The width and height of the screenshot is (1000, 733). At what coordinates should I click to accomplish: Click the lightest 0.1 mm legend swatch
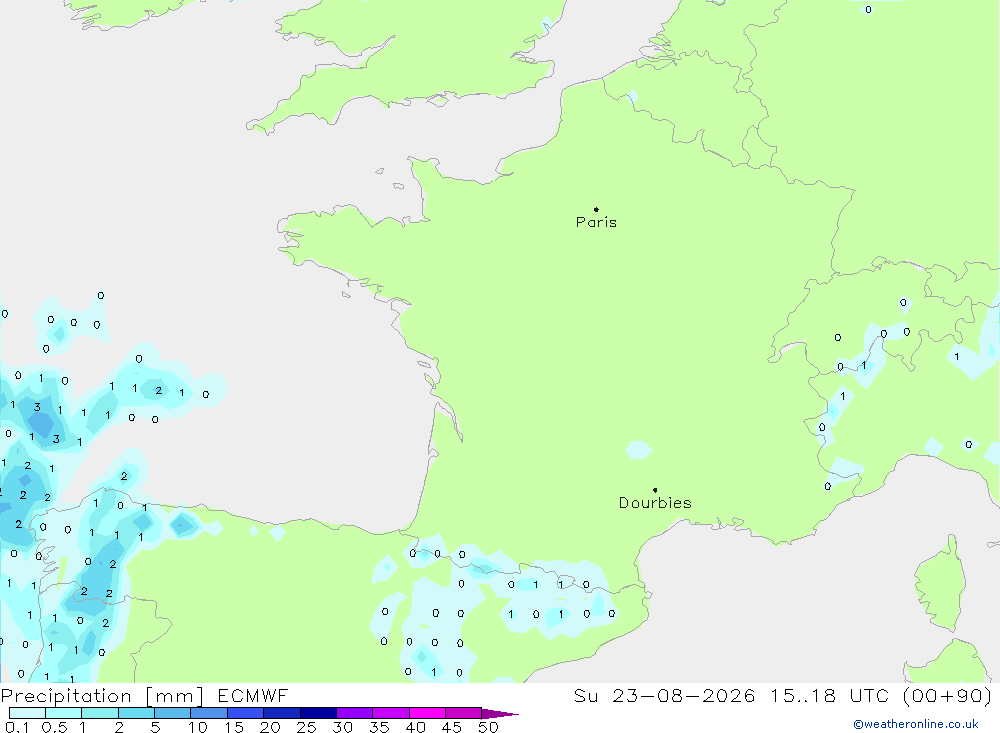pyautogui.click(x=27, y=713)
